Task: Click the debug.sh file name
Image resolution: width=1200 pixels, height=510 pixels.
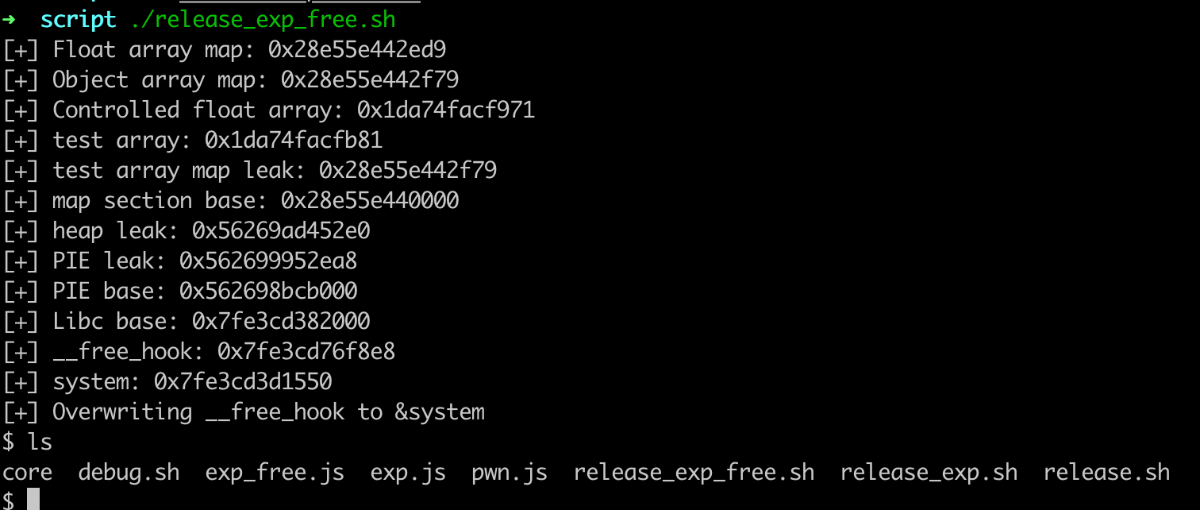Action: point(129,472)
